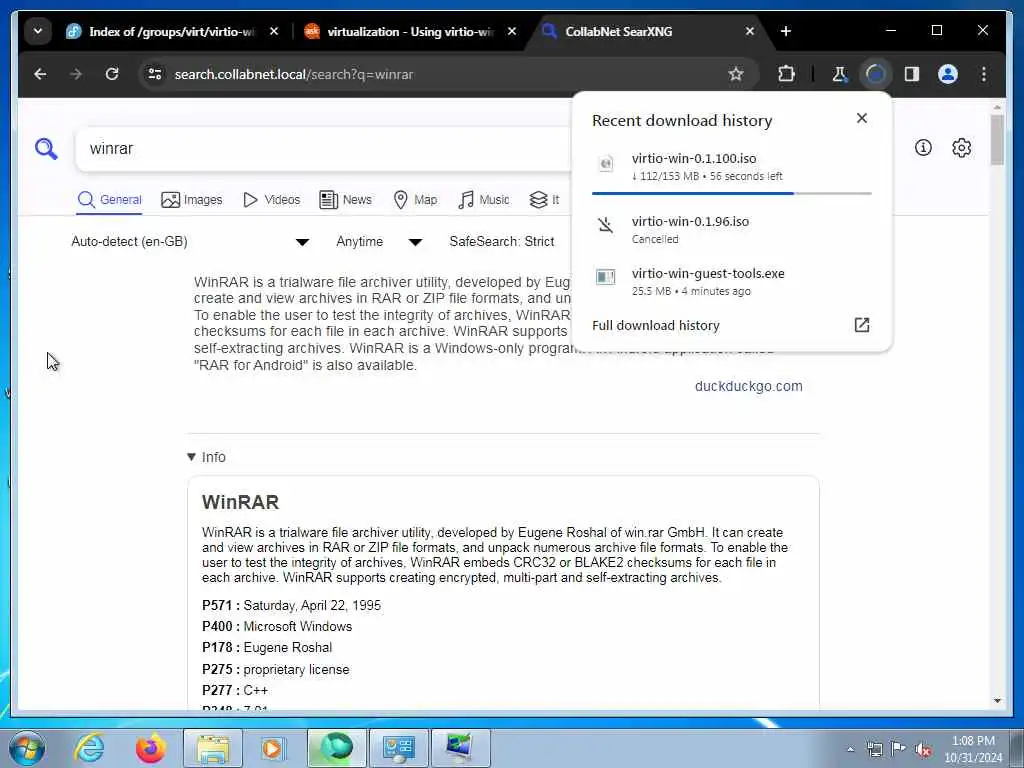Open Windows Media Player from taskbar
This screenshot has width=1024, height=768.
click(x=274, y=748)
